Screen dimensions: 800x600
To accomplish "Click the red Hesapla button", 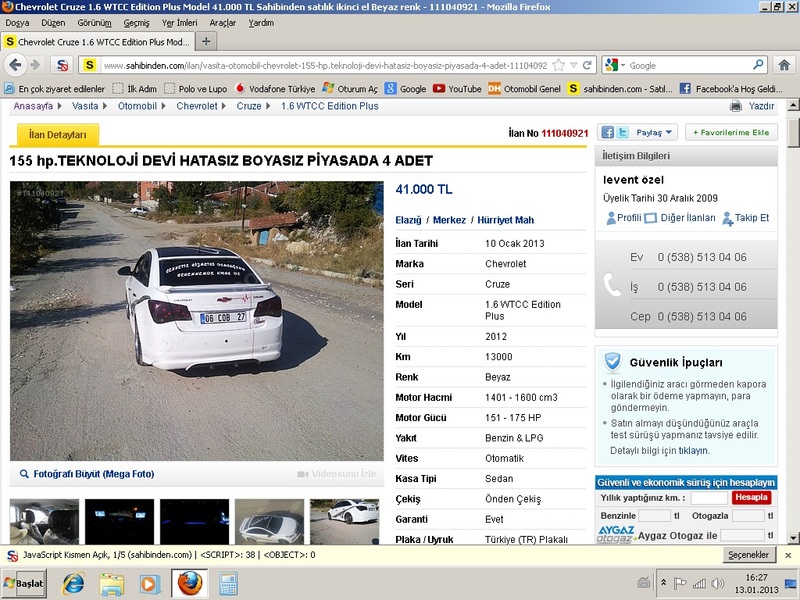I will pyautogui.click(x=751, y=497).
